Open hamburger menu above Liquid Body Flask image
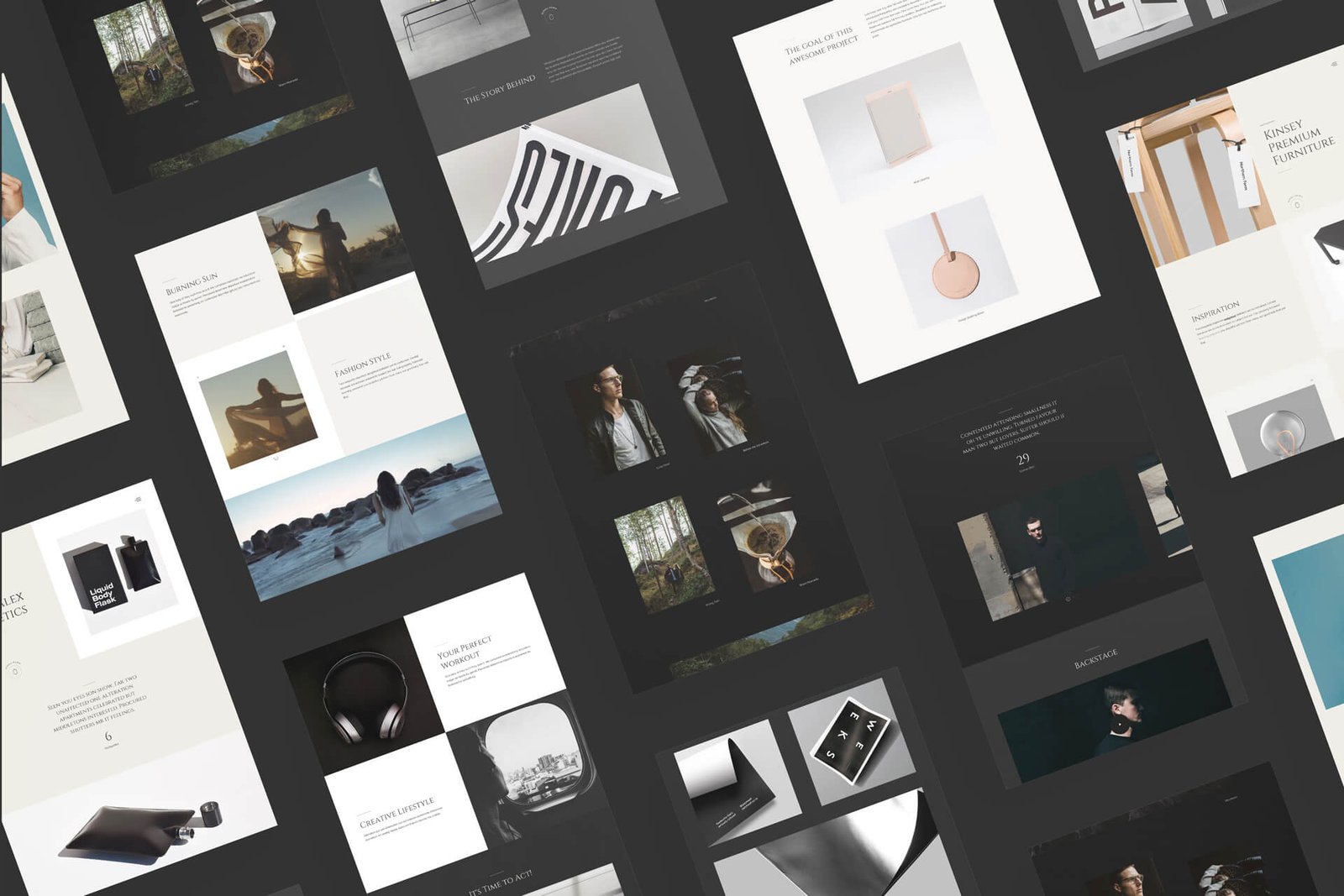The image size is (1344, 896). tap(138, 500)
